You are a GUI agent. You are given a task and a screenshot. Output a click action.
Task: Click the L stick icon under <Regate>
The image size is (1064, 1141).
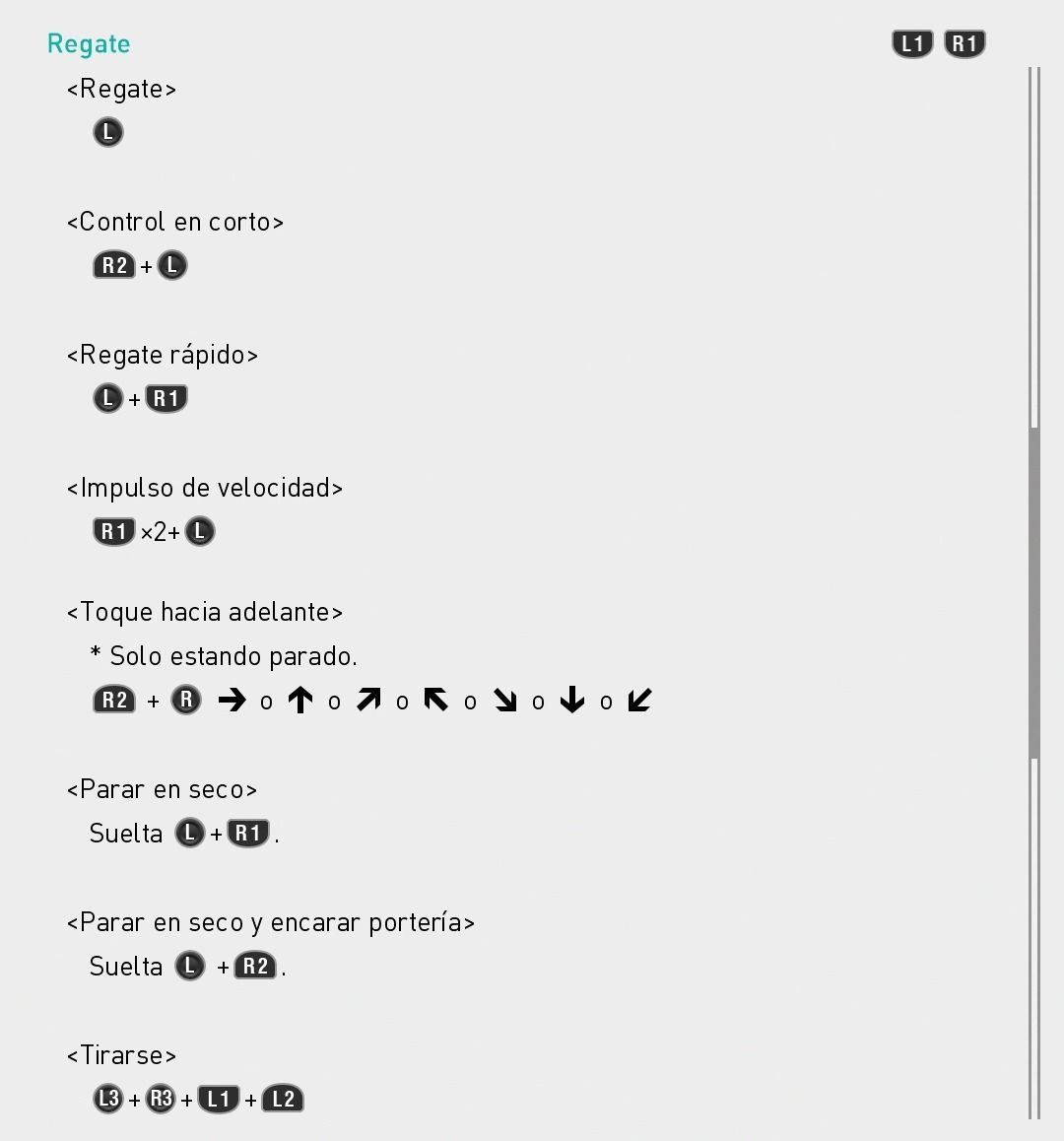click(108, 132)
